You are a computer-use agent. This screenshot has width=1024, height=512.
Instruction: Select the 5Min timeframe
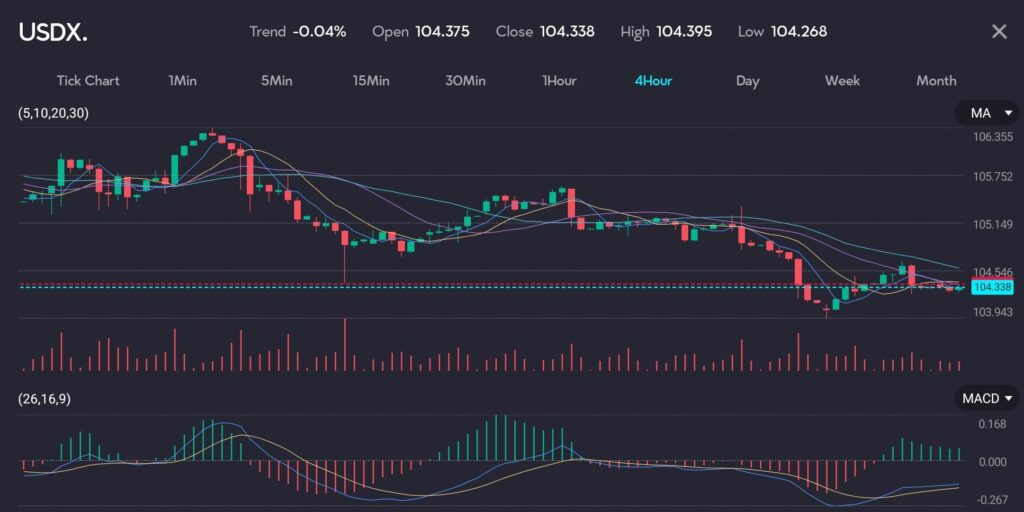click(276, 81)
